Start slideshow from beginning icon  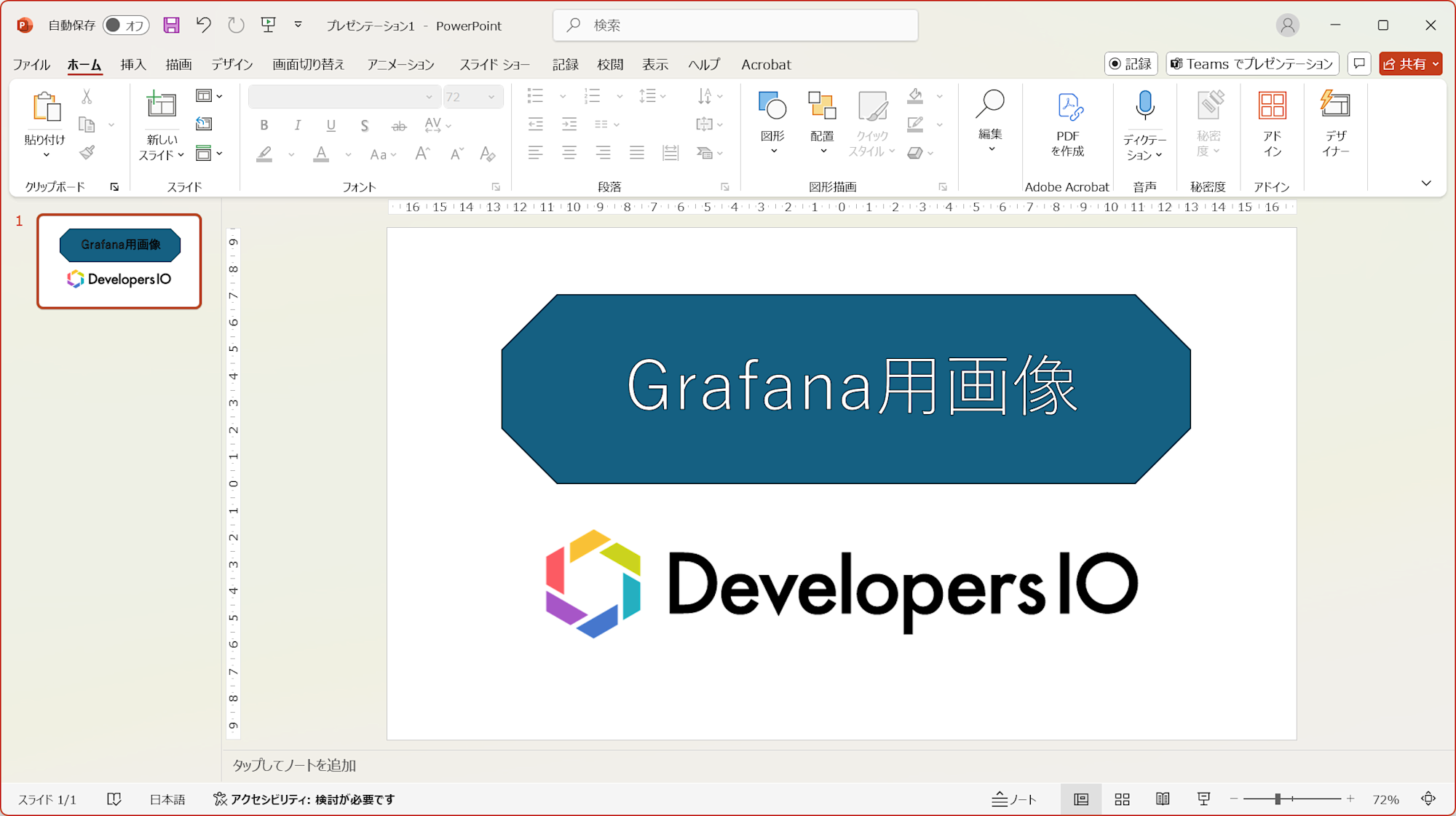click(x=269, y=25)
